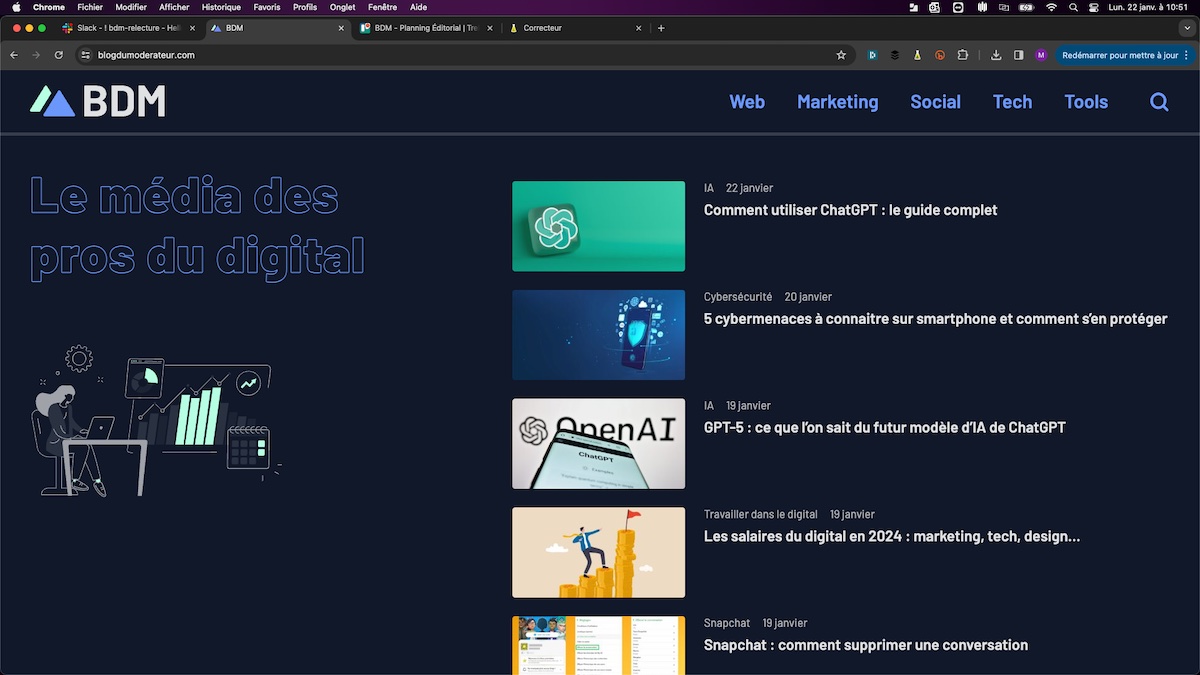Click the Buffer stacked-layers extension icon
The height and width of the screenshot is (675, 1200).
[x=895, y=55]
